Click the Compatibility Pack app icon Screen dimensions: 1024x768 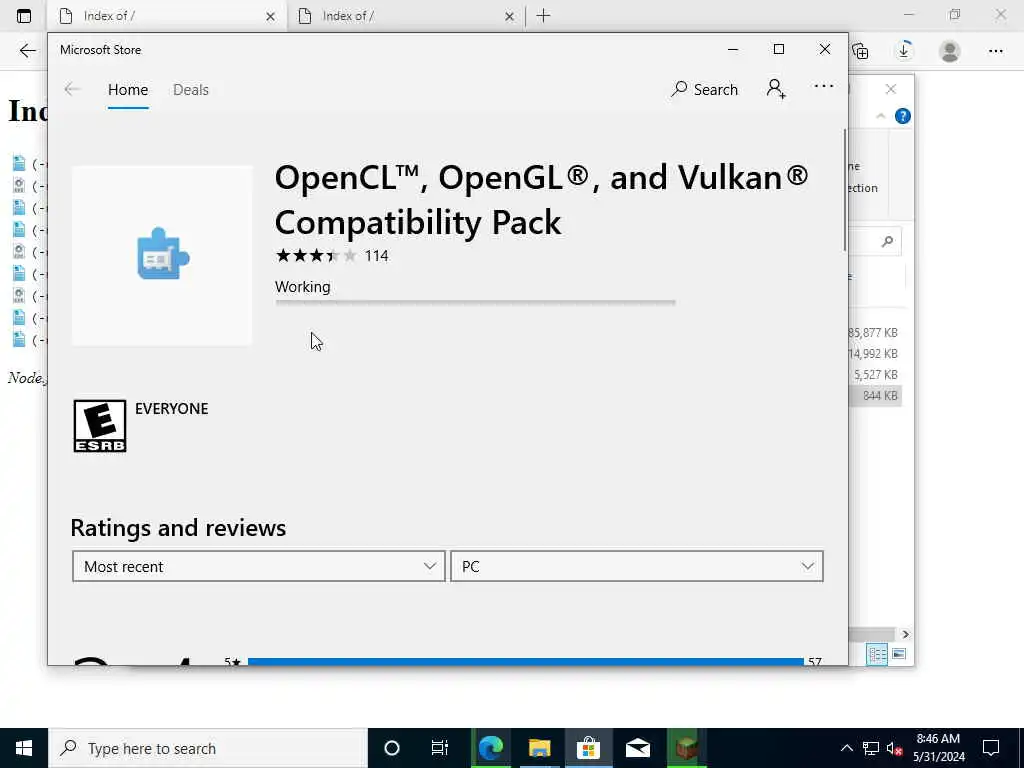click(x=162, y=255)
